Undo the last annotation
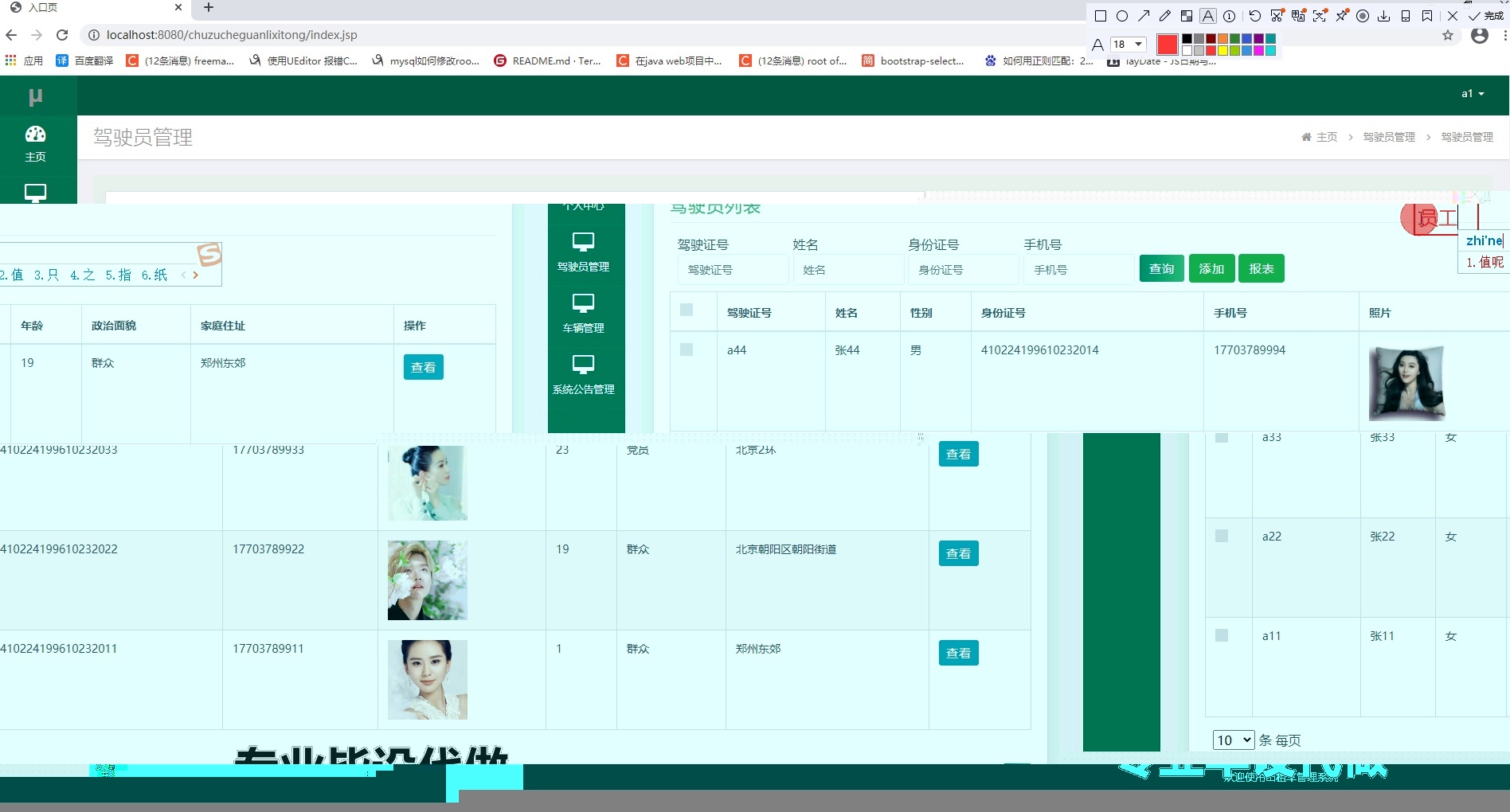 coord(1255,16)
